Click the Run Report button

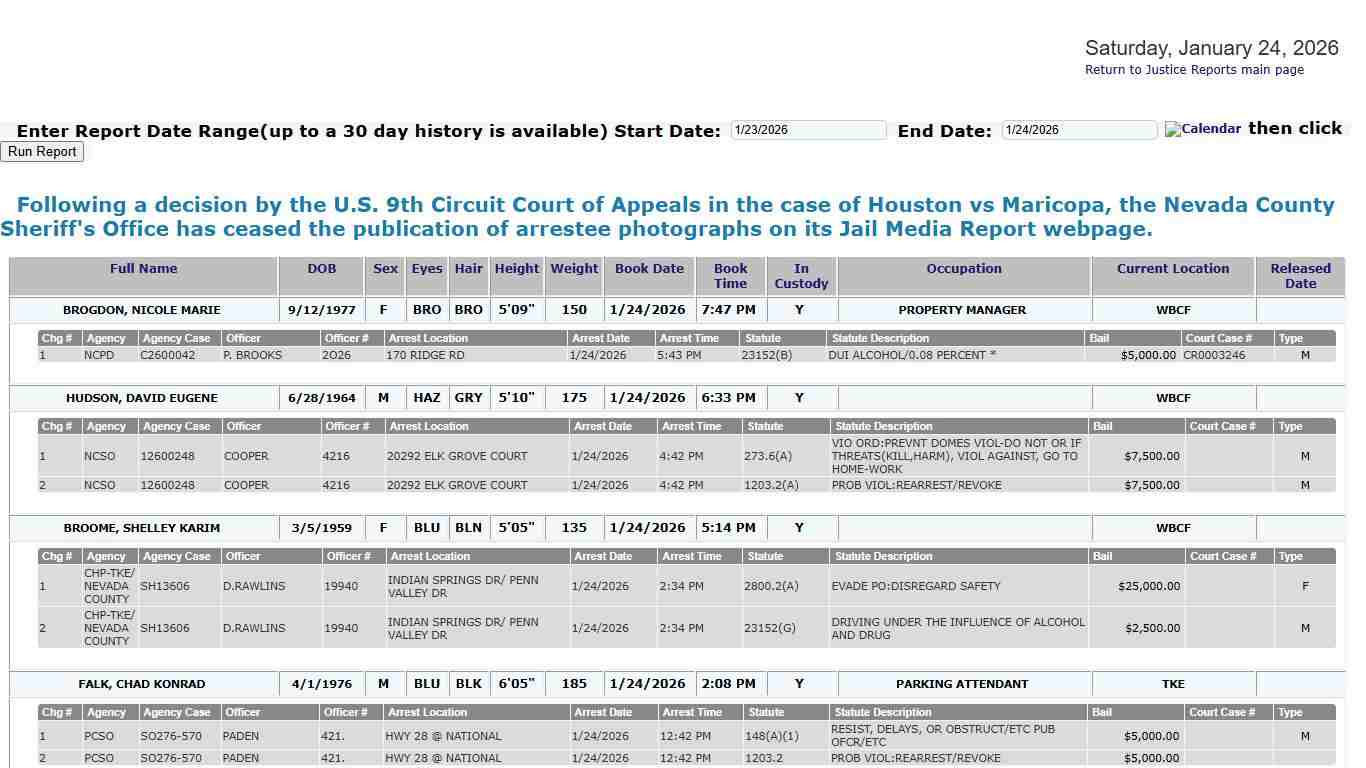click(42, 151)
